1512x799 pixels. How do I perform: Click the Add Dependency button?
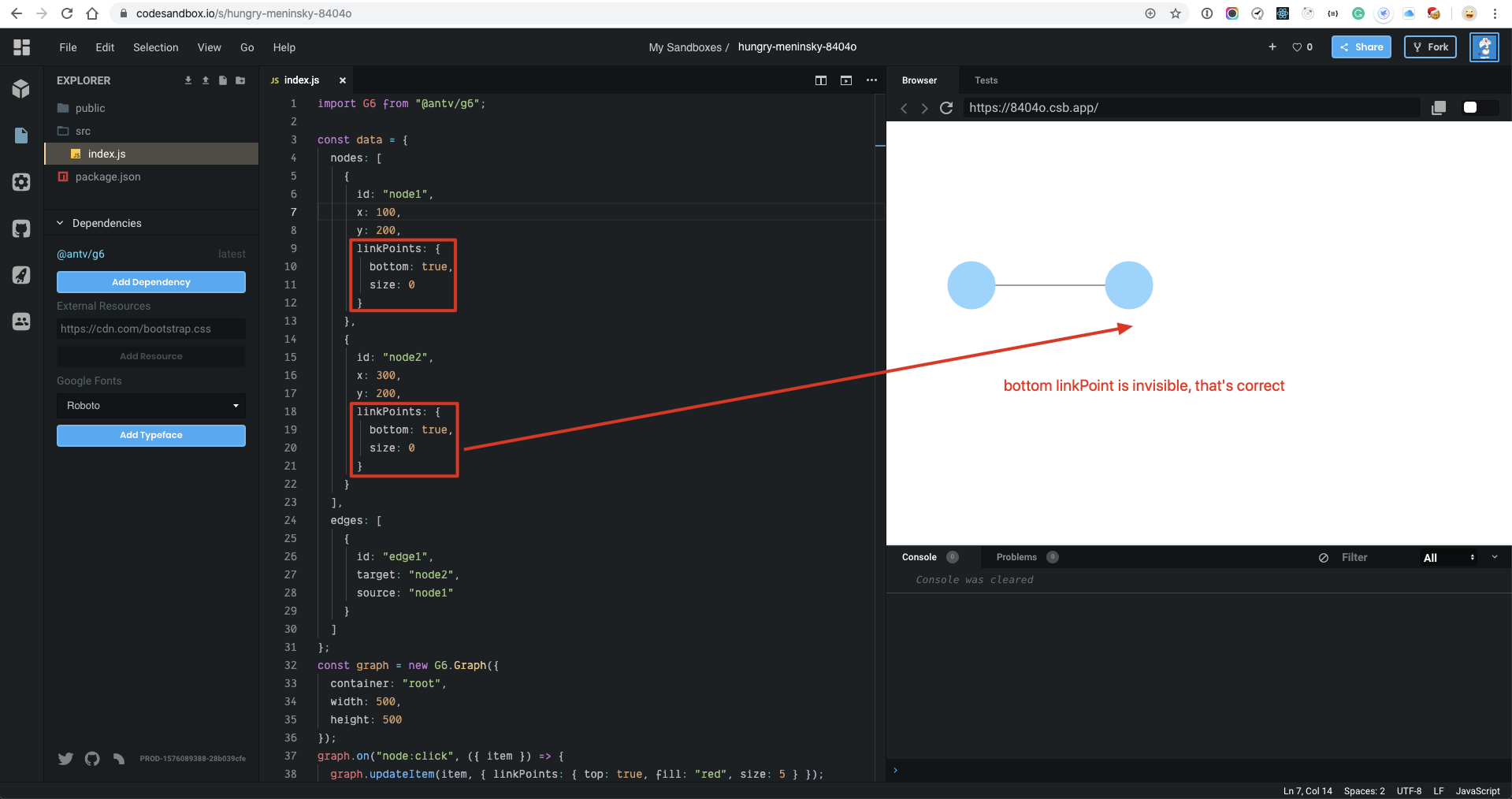150,281
